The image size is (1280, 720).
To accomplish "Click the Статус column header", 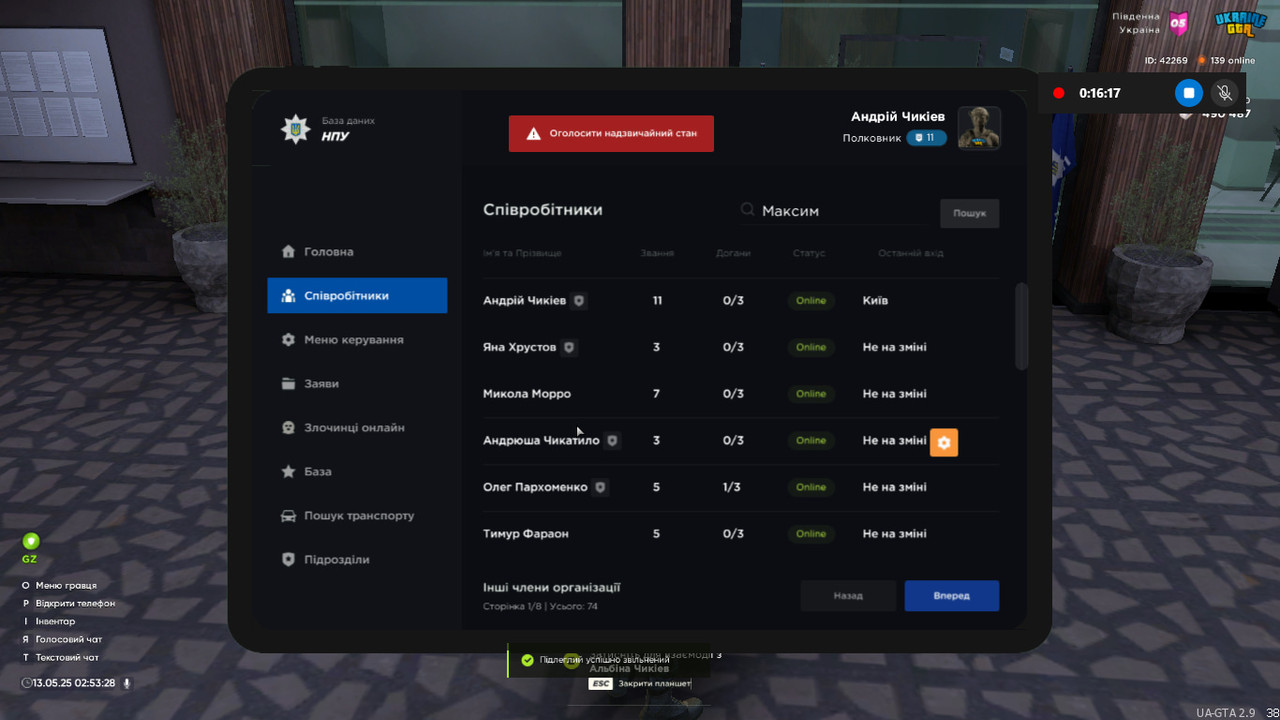I will [809, 254].
